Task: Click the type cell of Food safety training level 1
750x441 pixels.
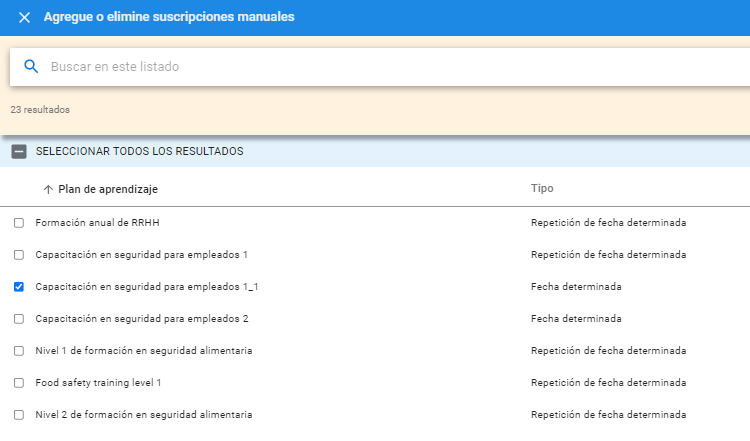Action: (608, 383)
